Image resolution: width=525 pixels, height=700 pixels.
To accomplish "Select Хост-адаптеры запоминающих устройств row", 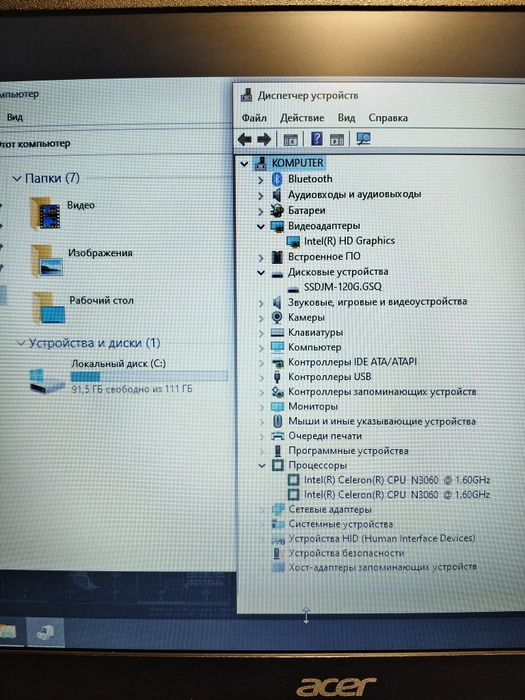I will [x=383, y=567].
